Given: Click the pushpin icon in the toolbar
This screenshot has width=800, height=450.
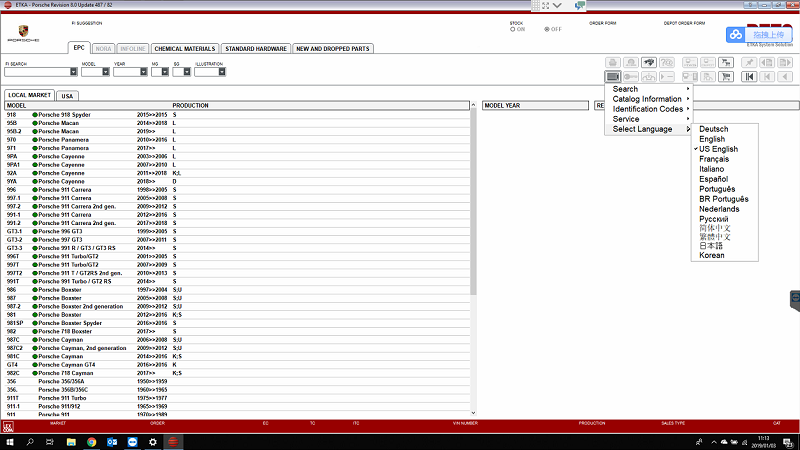Looking at the screenshot, I should [x=749, y=62].
